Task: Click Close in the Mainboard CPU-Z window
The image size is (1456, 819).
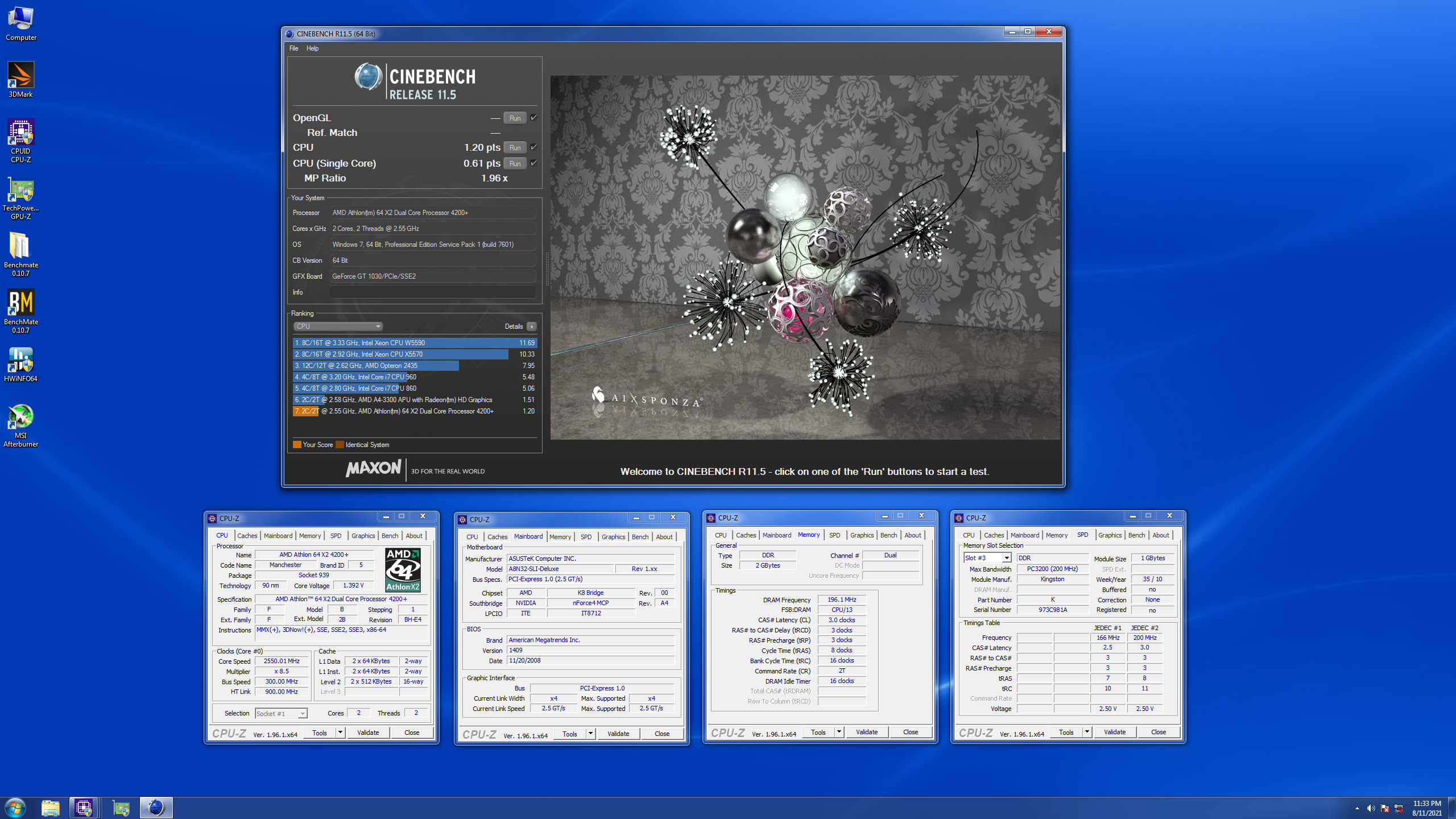Action: pos(662,734)
